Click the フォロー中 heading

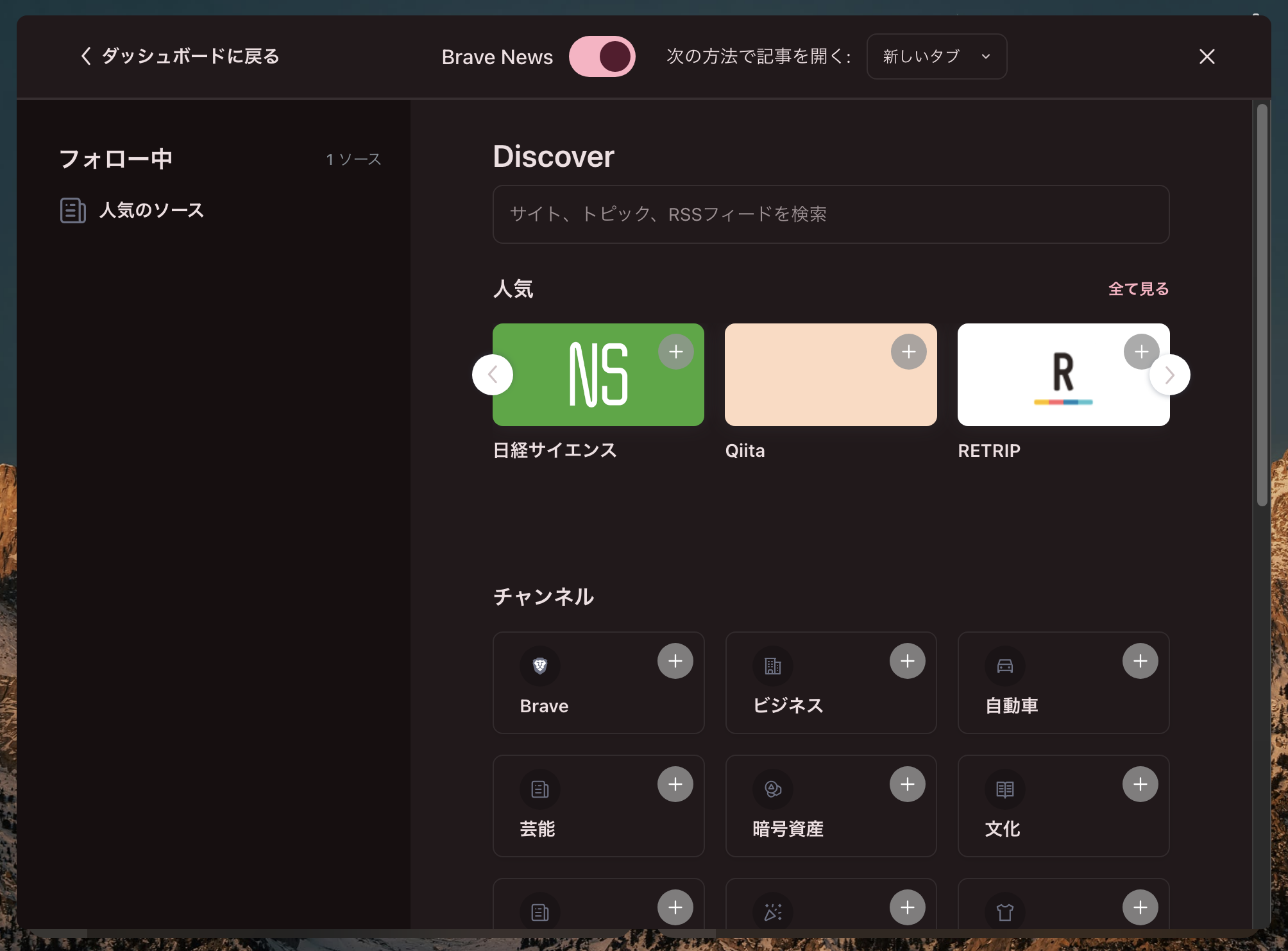pyautogui.click(x=116, y=159)
